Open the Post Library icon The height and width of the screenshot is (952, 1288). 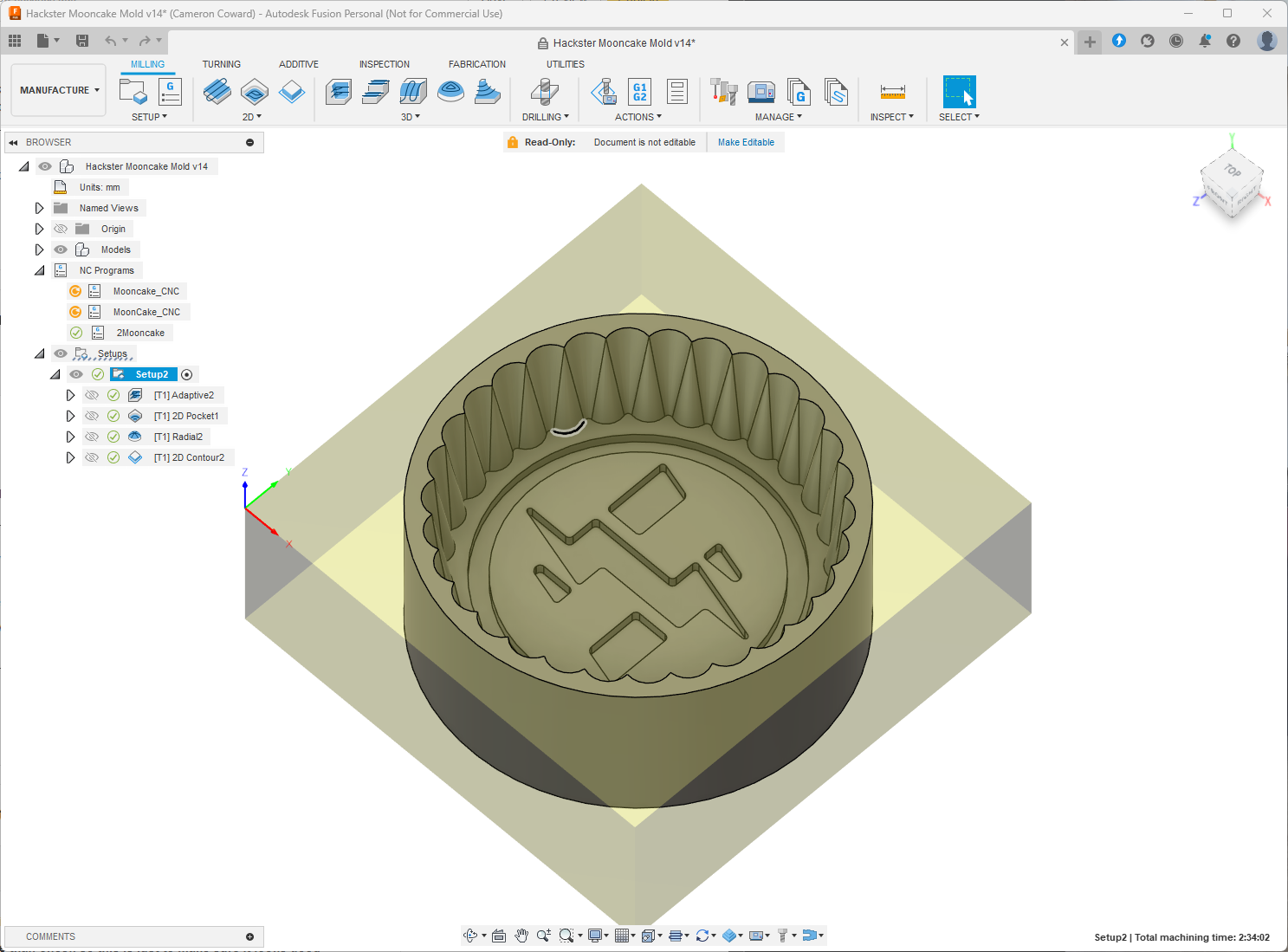pos(799,91)
